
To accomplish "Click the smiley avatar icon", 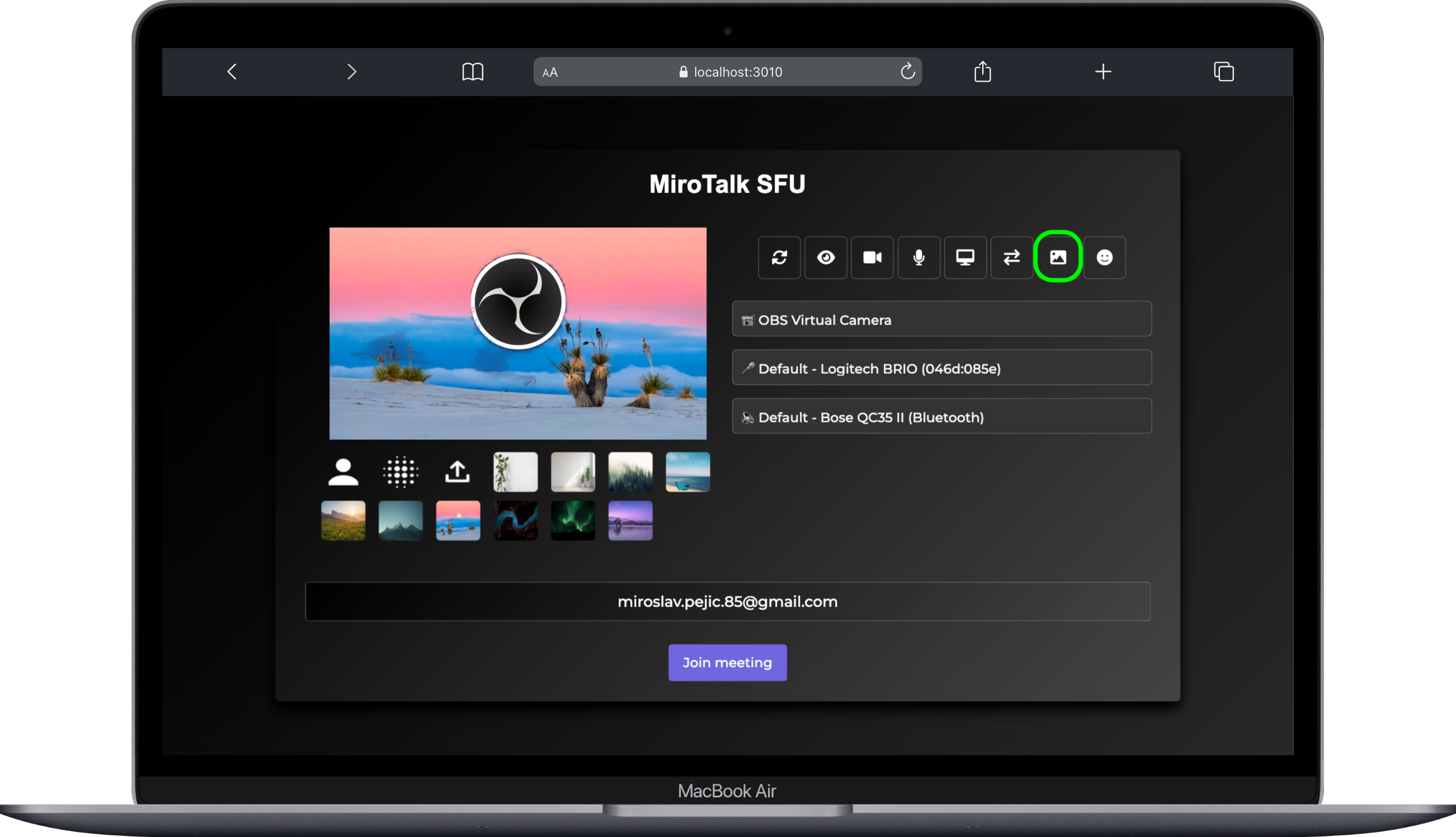I will (x=1104, y=257).
